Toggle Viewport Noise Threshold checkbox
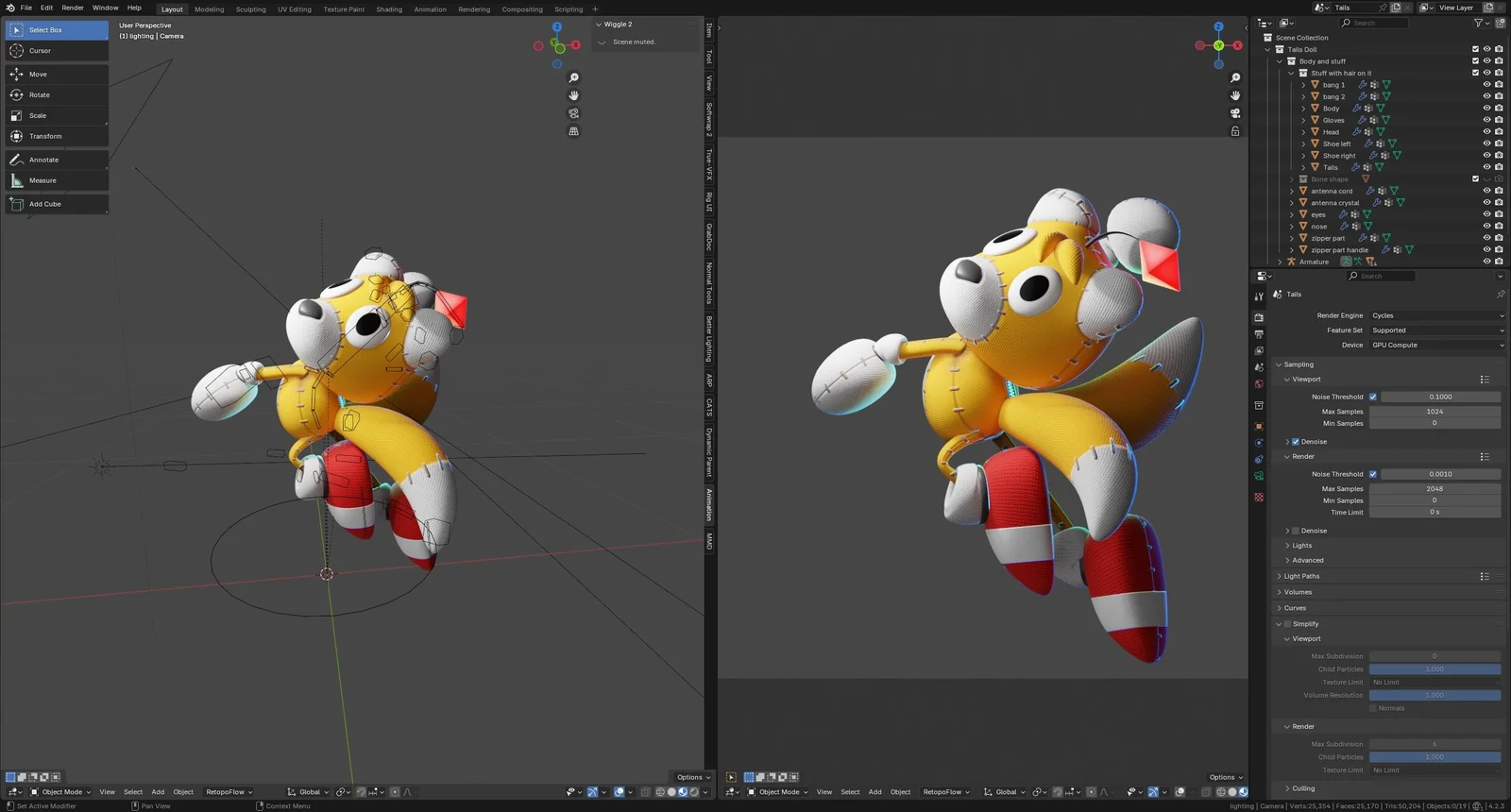1511x812 pixels. tap(1373, 398)
